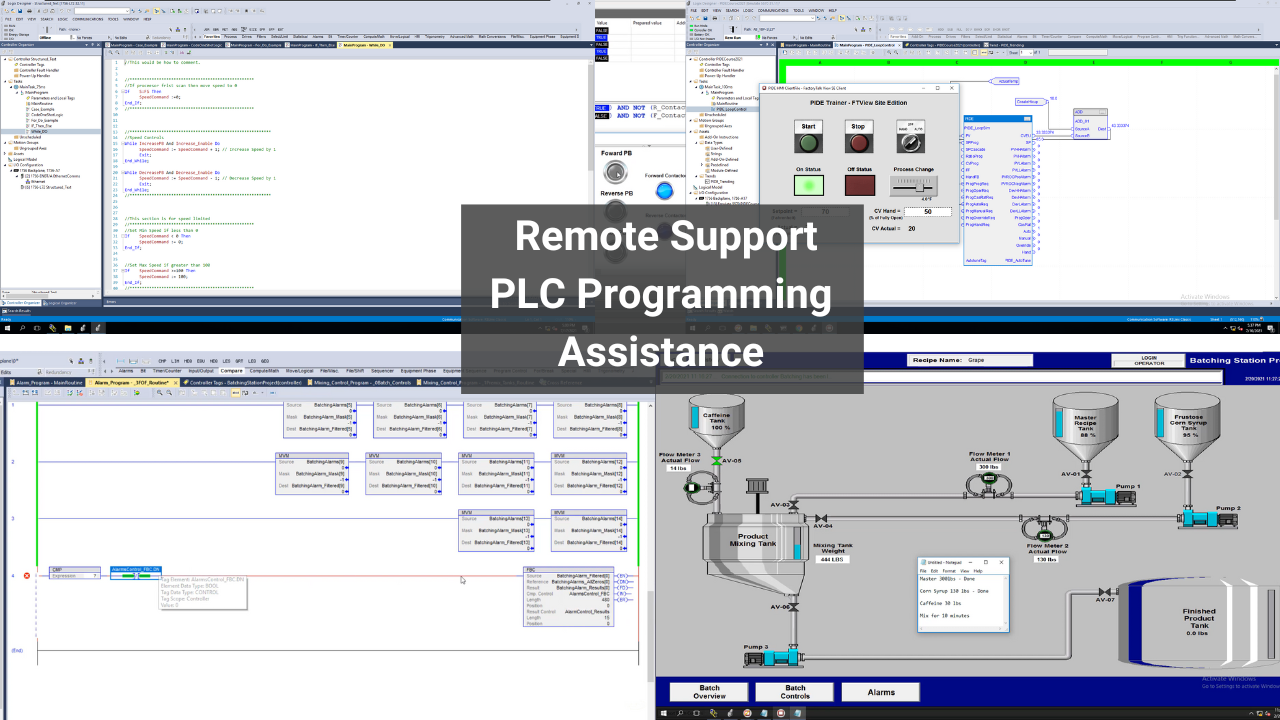Open the Logical Organizer tab at bottom

[x=60, y=302]
